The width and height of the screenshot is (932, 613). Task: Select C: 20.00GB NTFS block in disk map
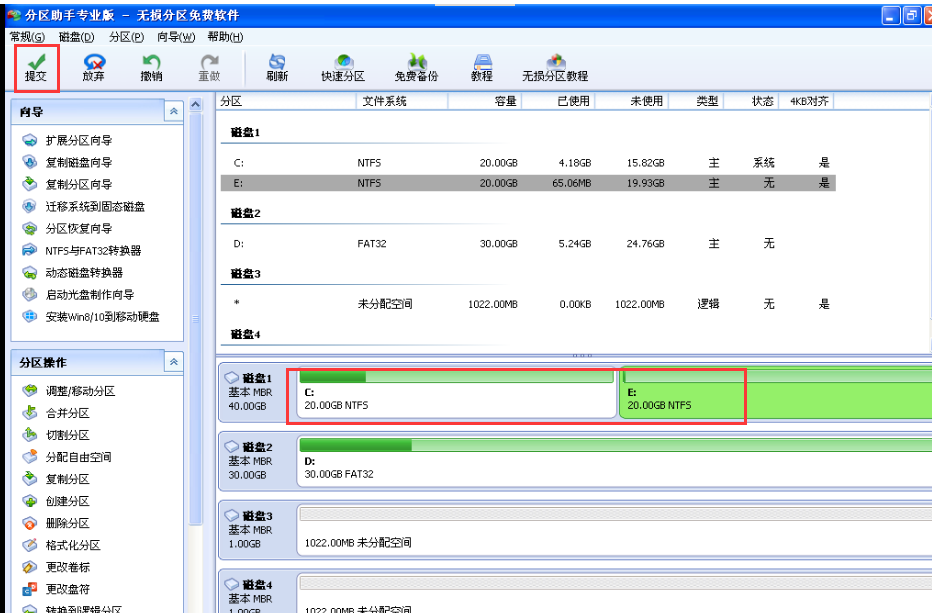tap(456, 393)
